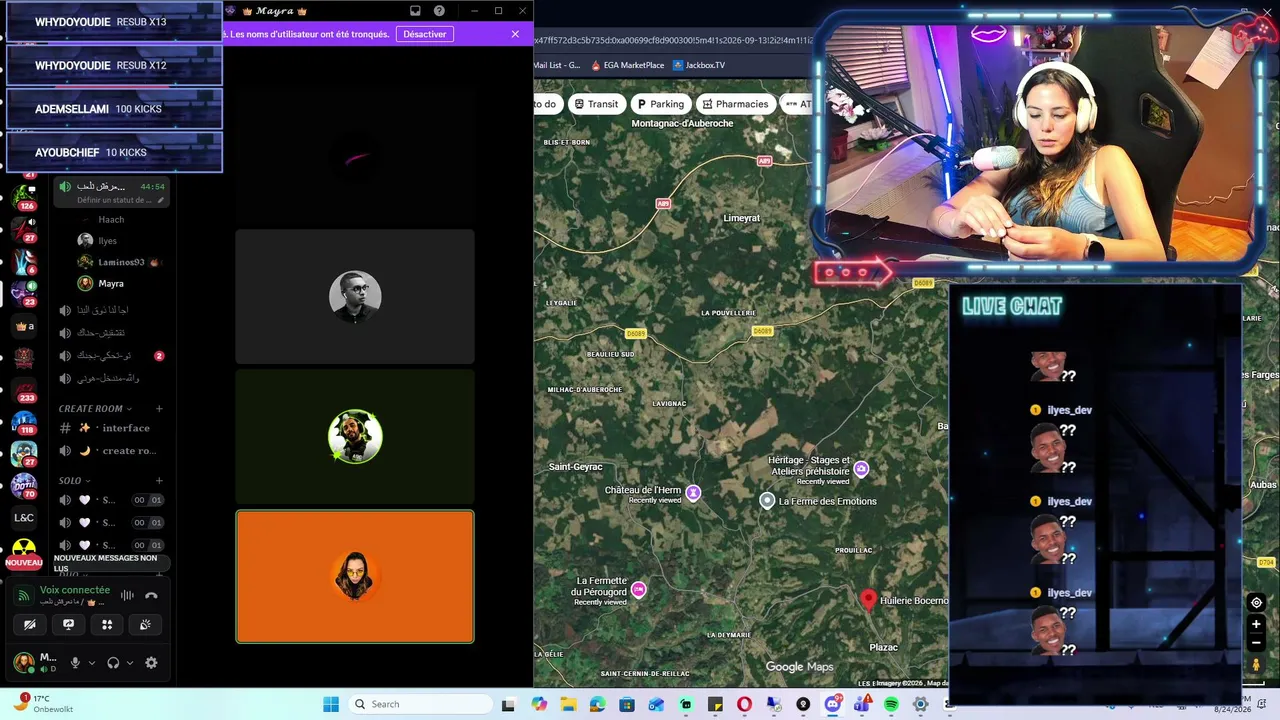Open the activities launcher button
The height and width of the screenshot is (720, 1280).
[107, 624]
